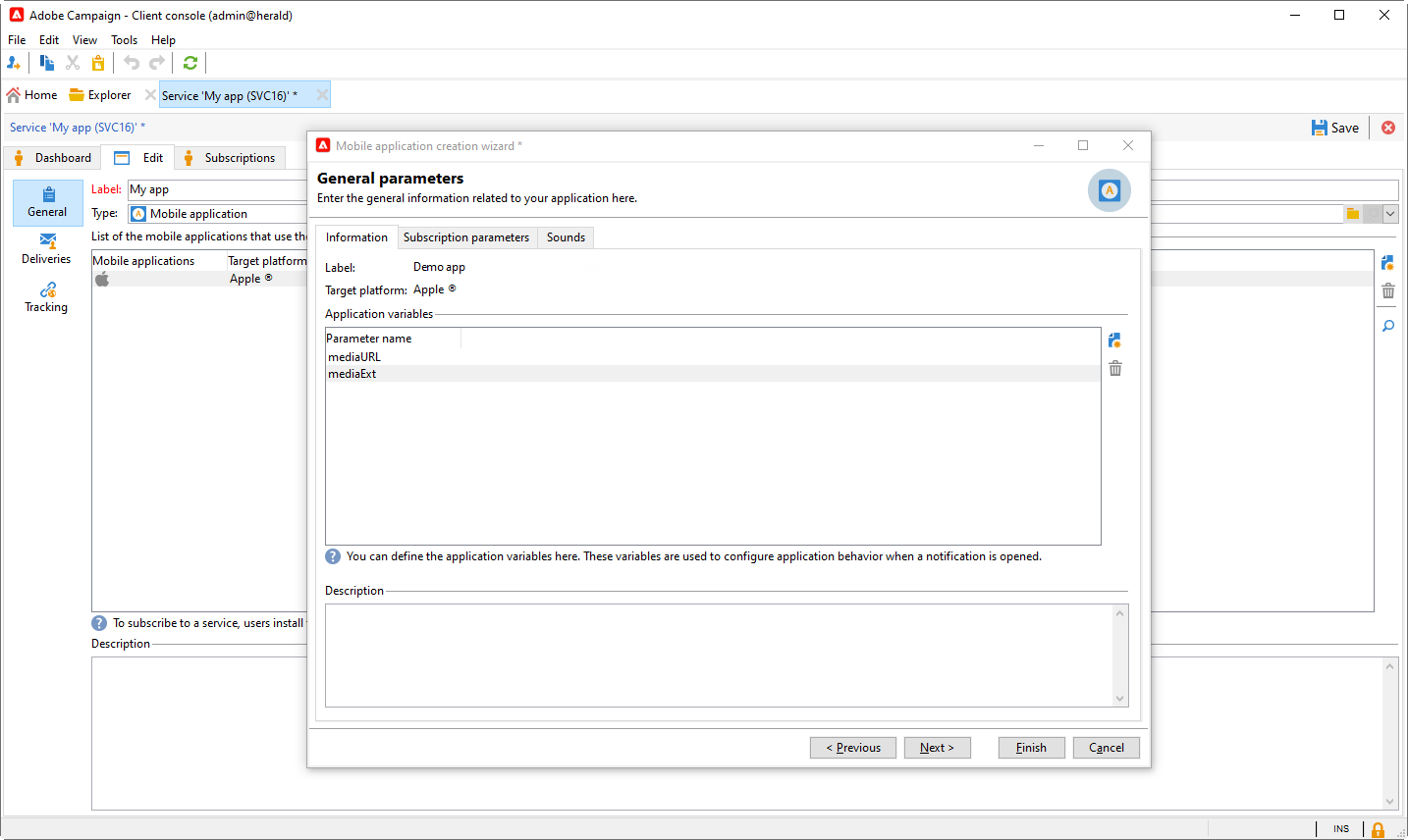Select the mediaExt parameter row

(x=713, y=374)
